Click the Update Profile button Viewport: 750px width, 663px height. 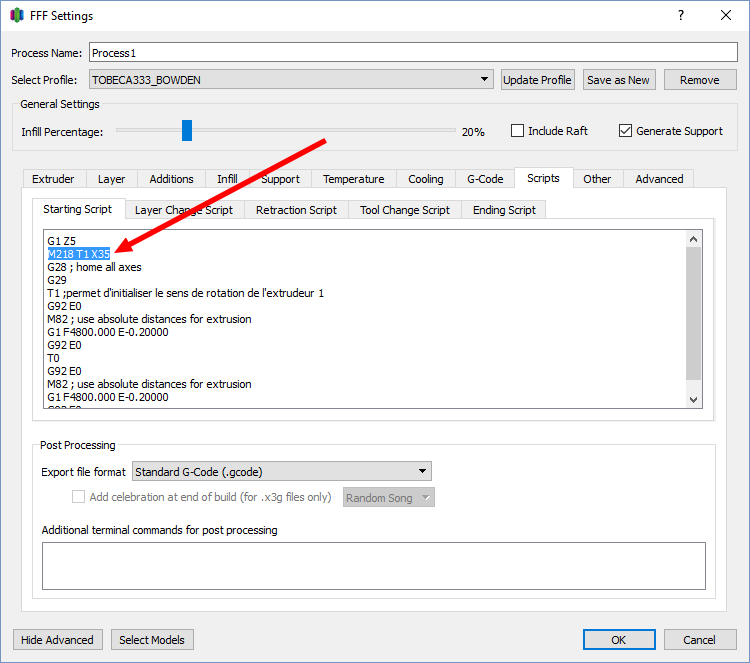[x=537, y=80]
